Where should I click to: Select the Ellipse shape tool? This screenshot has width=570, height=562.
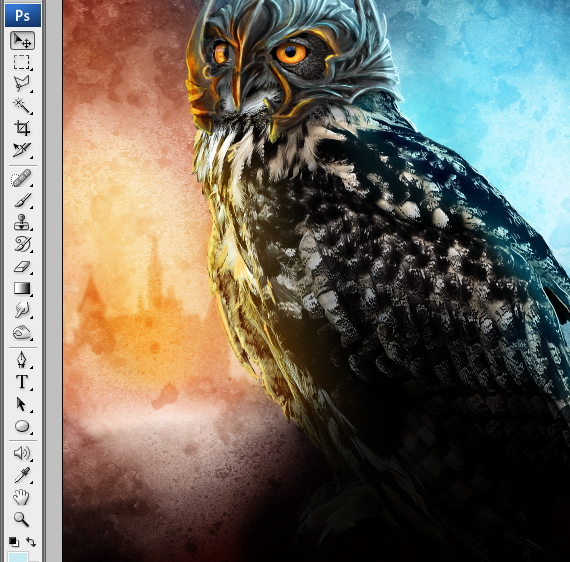(x=22, y=426)
